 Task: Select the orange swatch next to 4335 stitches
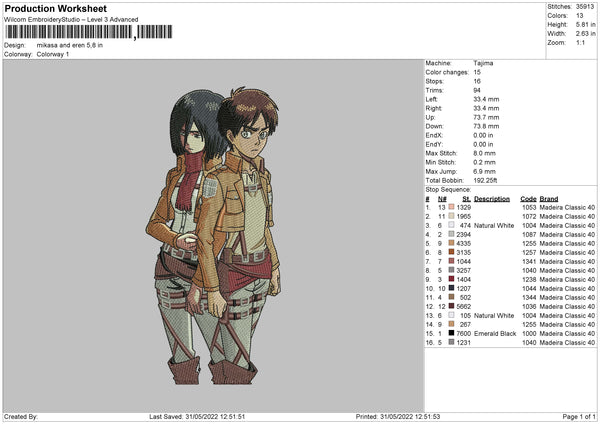(452, 243)
